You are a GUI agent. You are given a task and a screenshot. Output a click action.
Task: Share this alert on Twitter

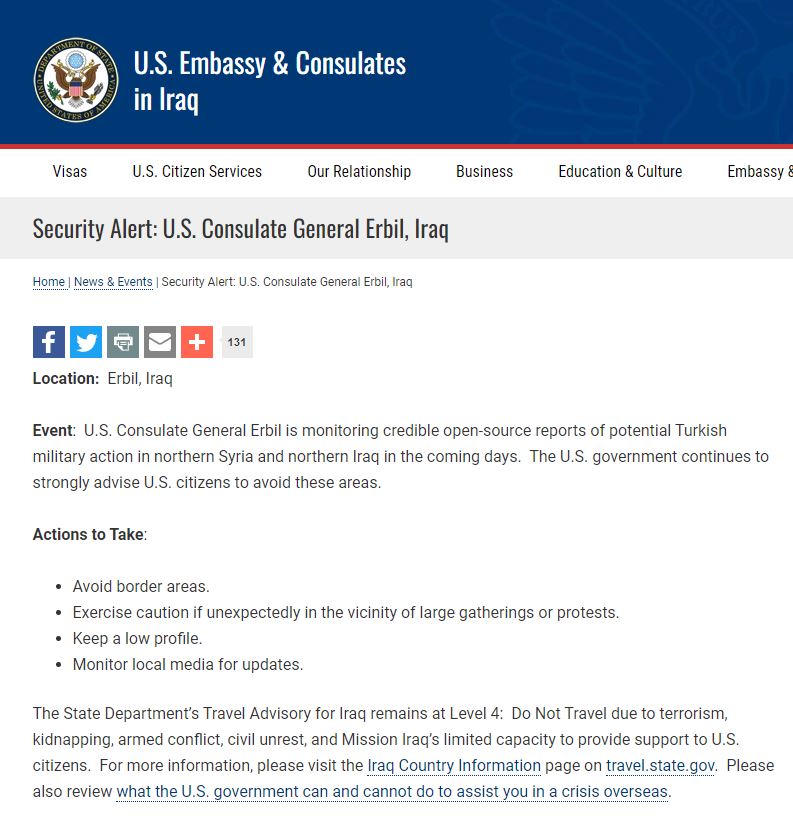point(86,342)
